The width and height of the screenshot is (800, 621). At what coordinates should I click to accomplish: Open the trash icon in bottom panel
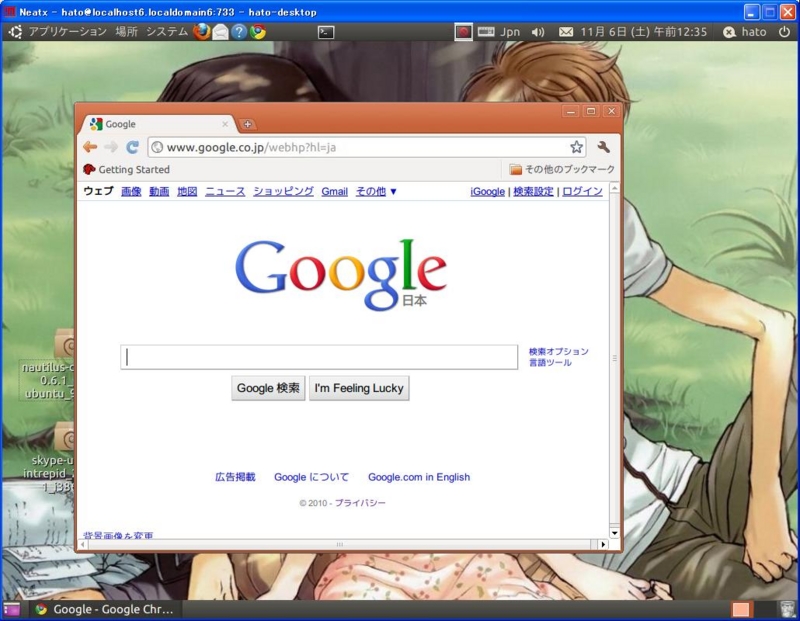[788, 609]
